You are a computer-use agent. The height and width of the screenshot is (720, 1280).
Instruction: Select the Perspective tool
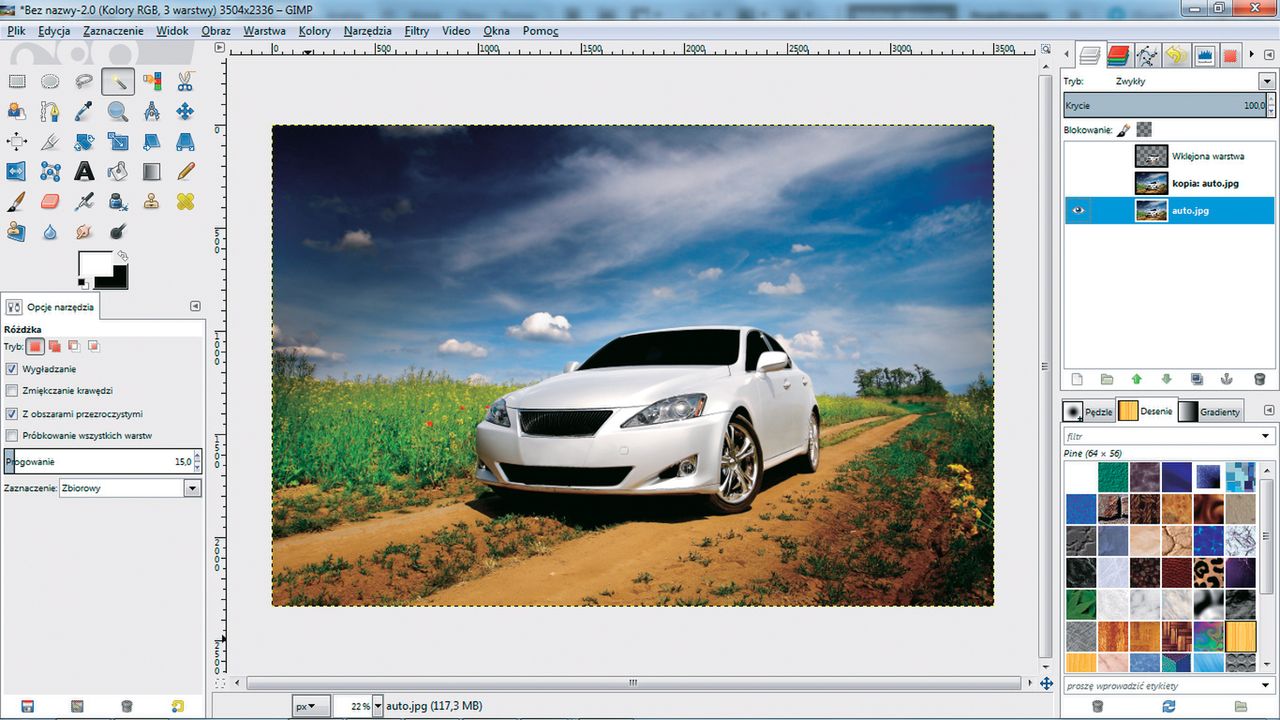[x=185, y=142]
